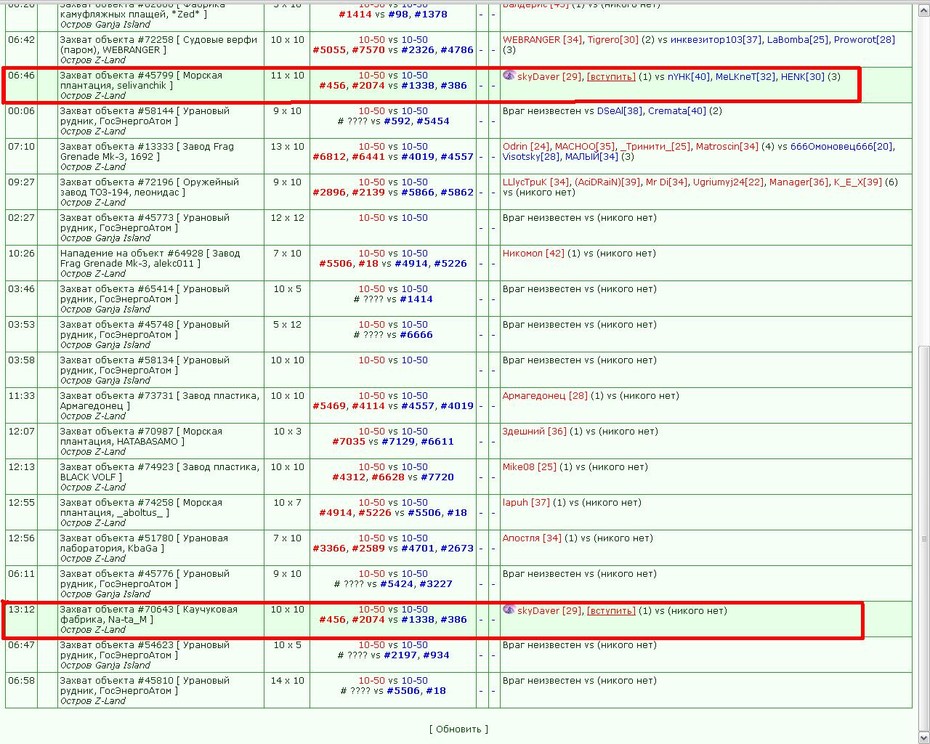
Task: Click вступить in the Каучуковая фабрика row
Action: tap(611, 611)
